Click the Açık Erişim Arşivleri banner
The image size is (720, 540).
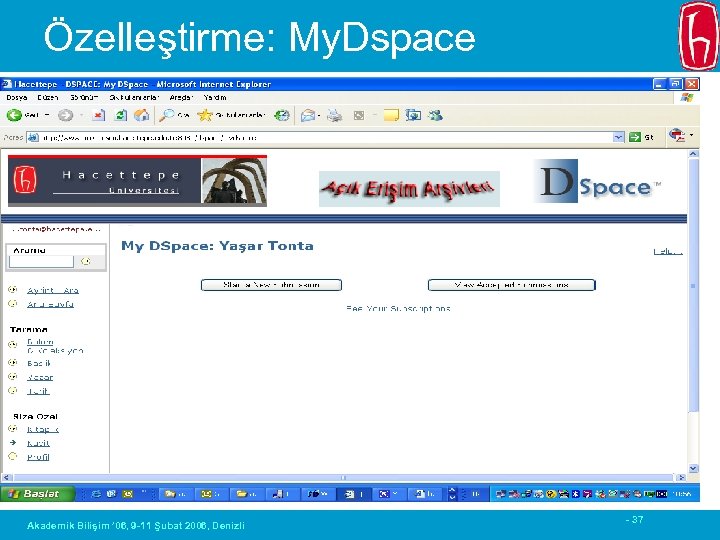pos(409,189)
